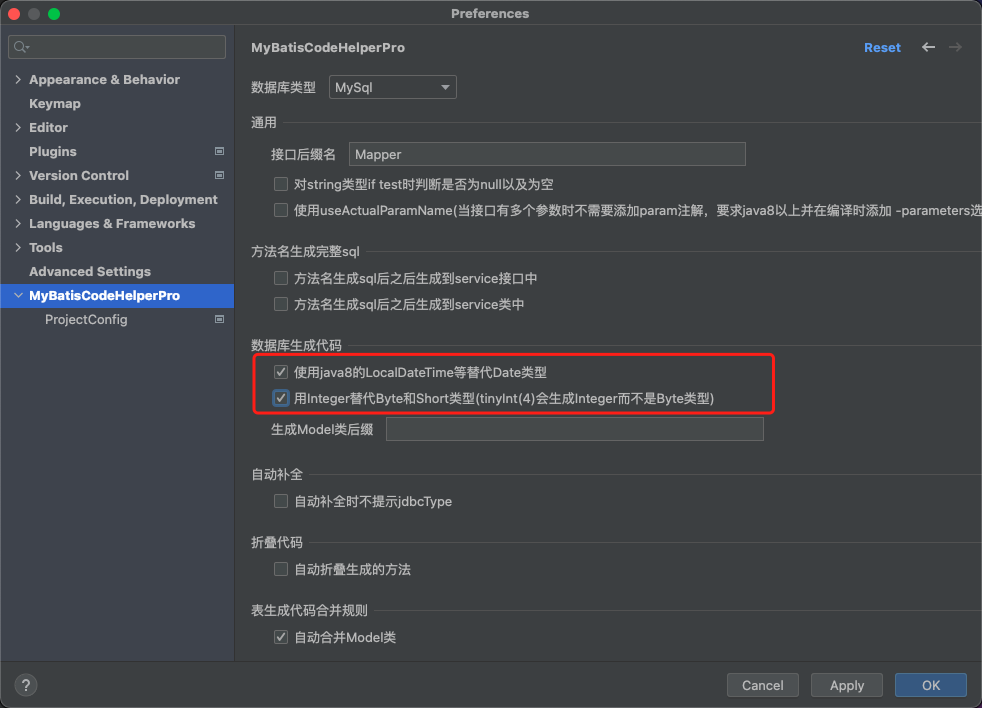Open Plugins settings page
The image size is (982, 708).
pyautogui.click(x=53, y=152)
